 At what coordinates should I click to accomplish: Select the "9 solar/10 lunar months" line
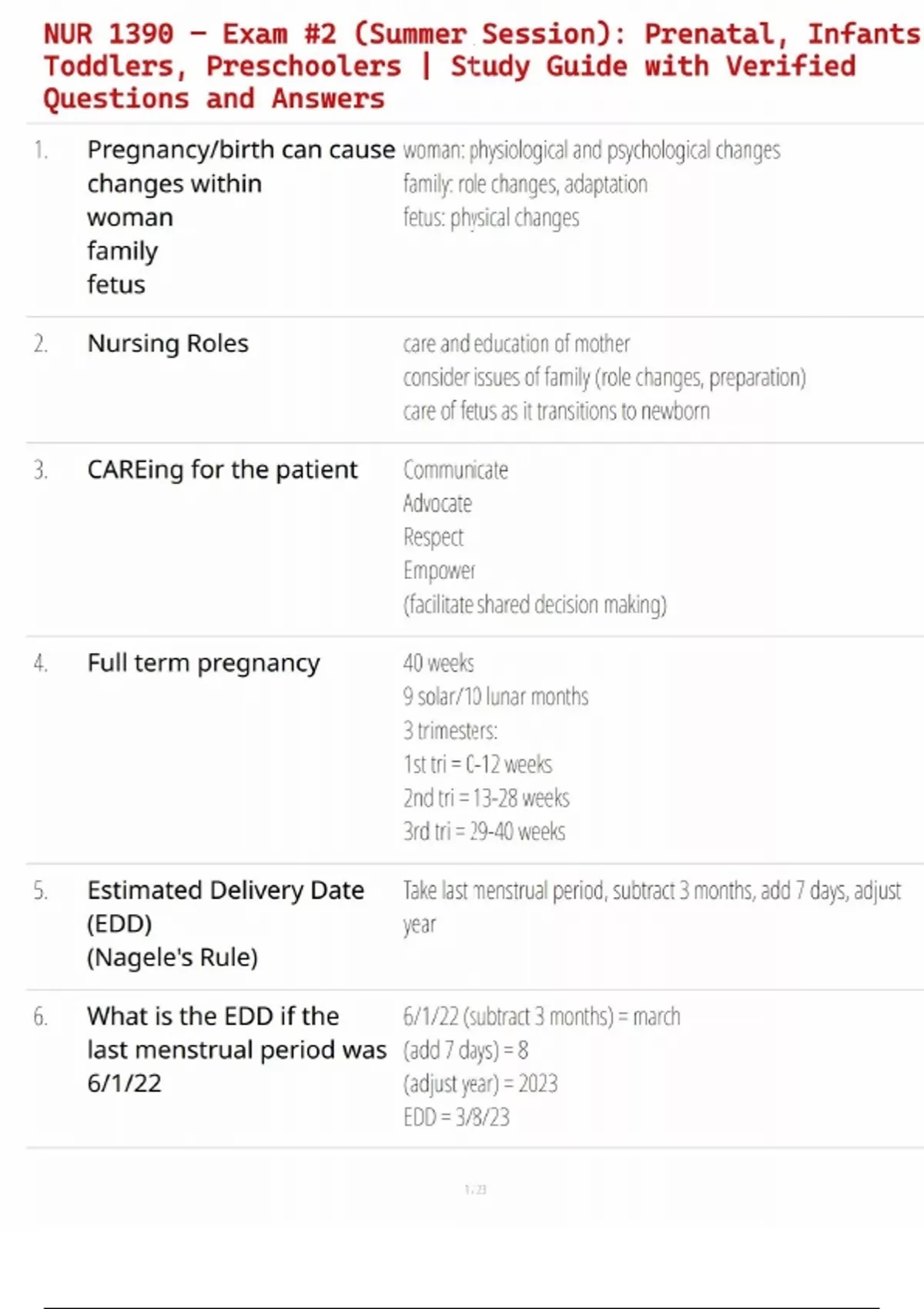coord(495,697)
